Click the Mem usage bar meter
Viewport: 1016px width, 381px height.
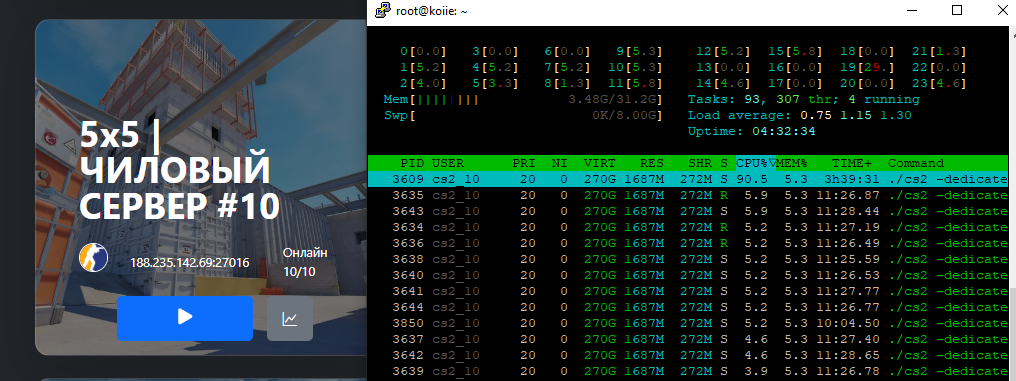pos(523,100)
